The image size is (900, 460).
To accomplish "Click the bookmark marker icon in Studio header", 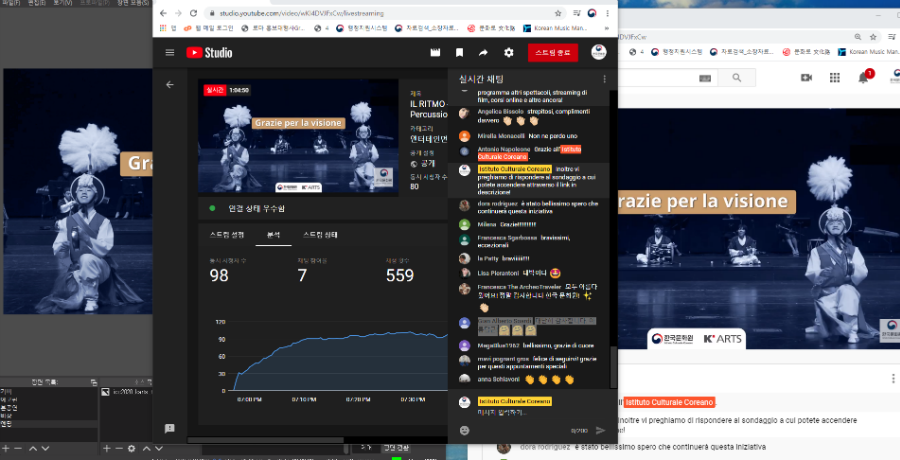I will 459,52.
